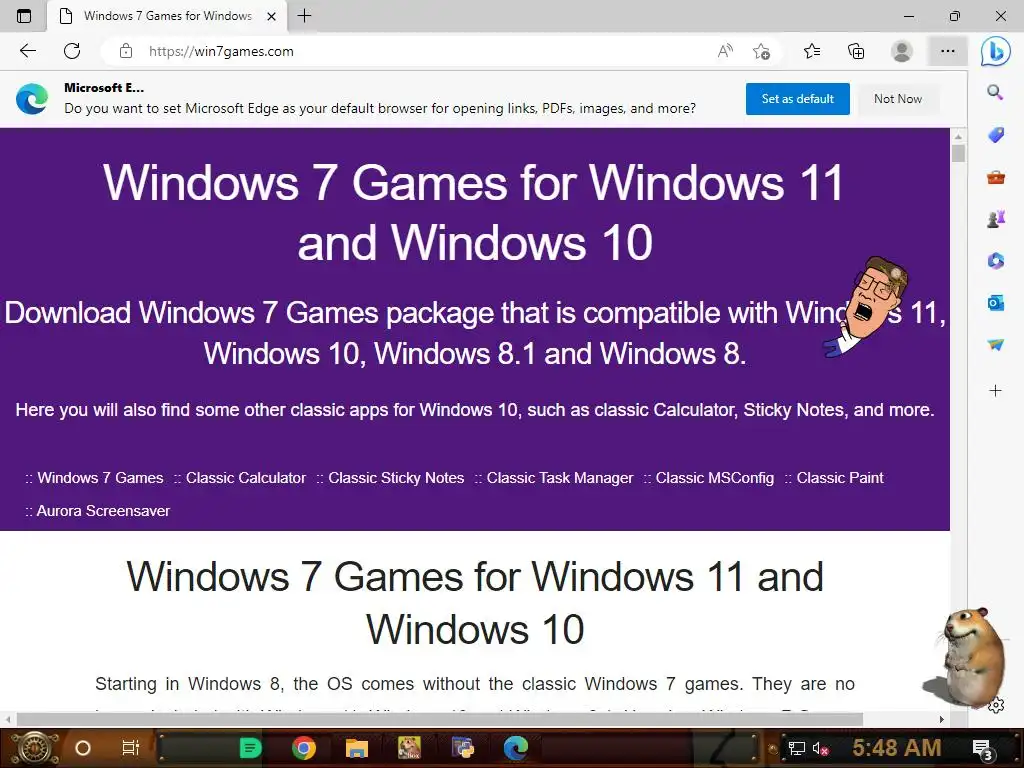This screenshot has width=1024, height=768.
Task: Refresh the win7games.com page
Action: click(72, 51)
